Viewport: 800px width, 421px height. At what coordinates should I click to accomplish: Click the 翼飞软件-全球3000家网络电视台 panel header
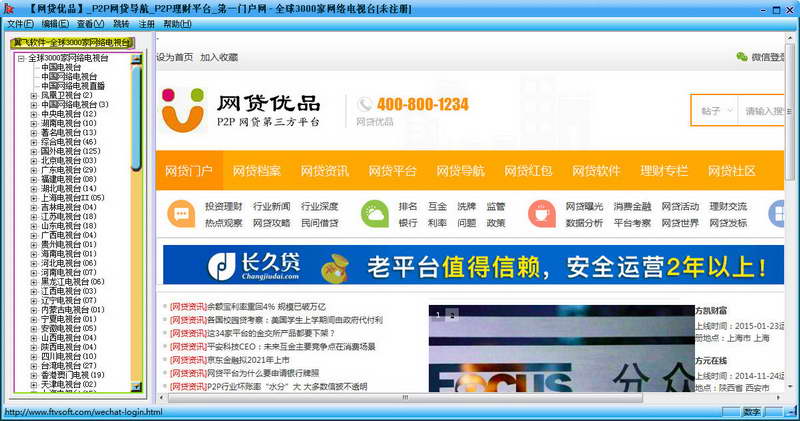coord(72,43)
